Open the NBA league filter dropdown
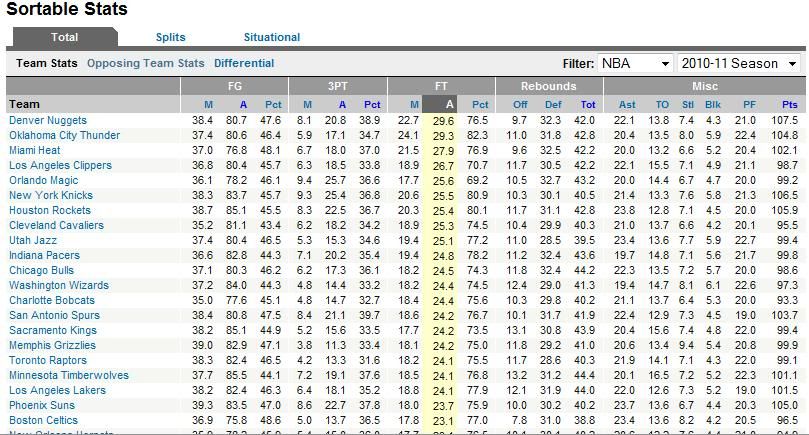Image resolution: width=809 pixels, height=435 pixels. point(636,63)
